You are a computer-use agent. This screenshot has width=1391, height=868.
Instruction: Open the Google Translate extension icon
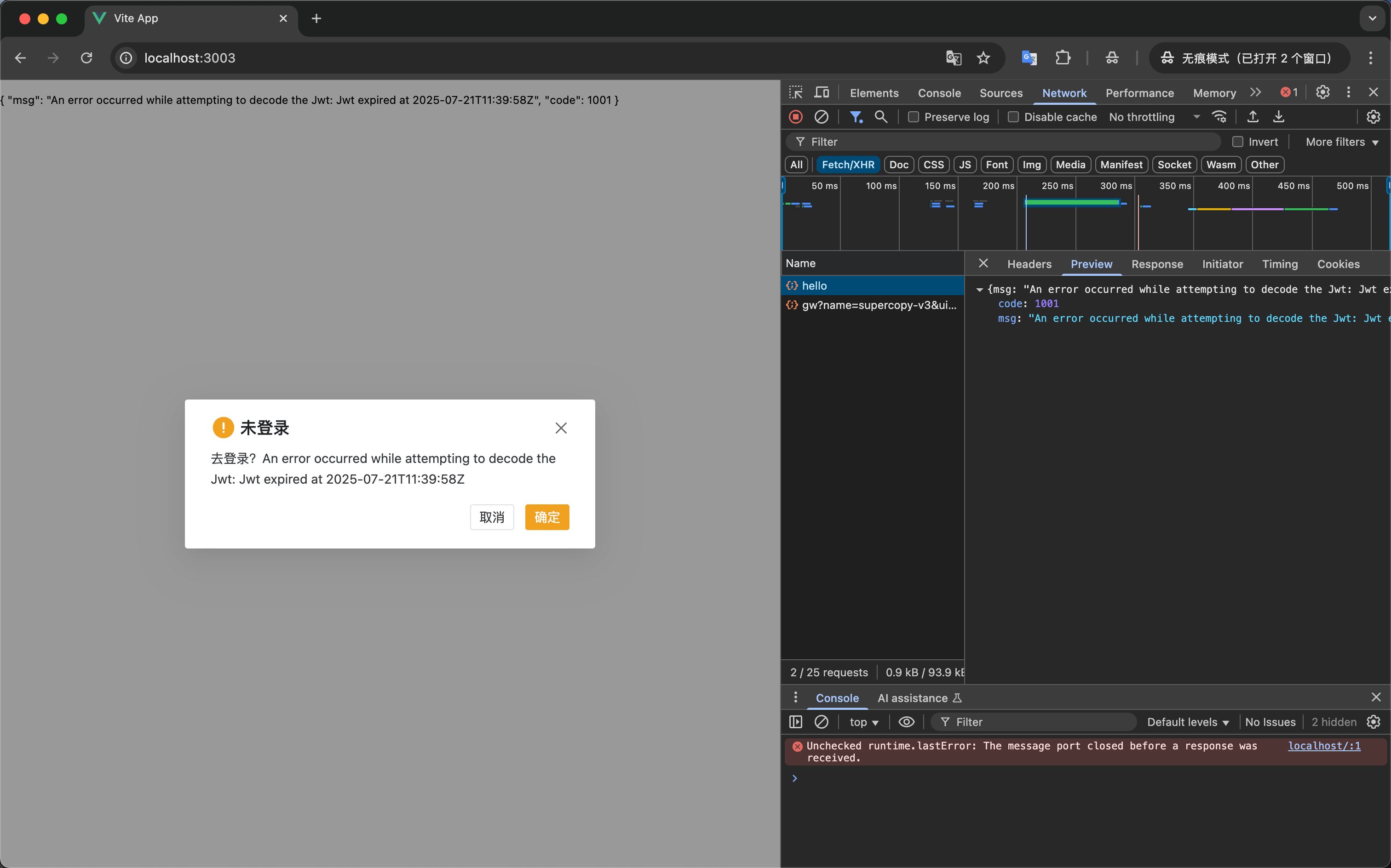coord(1029,58)
